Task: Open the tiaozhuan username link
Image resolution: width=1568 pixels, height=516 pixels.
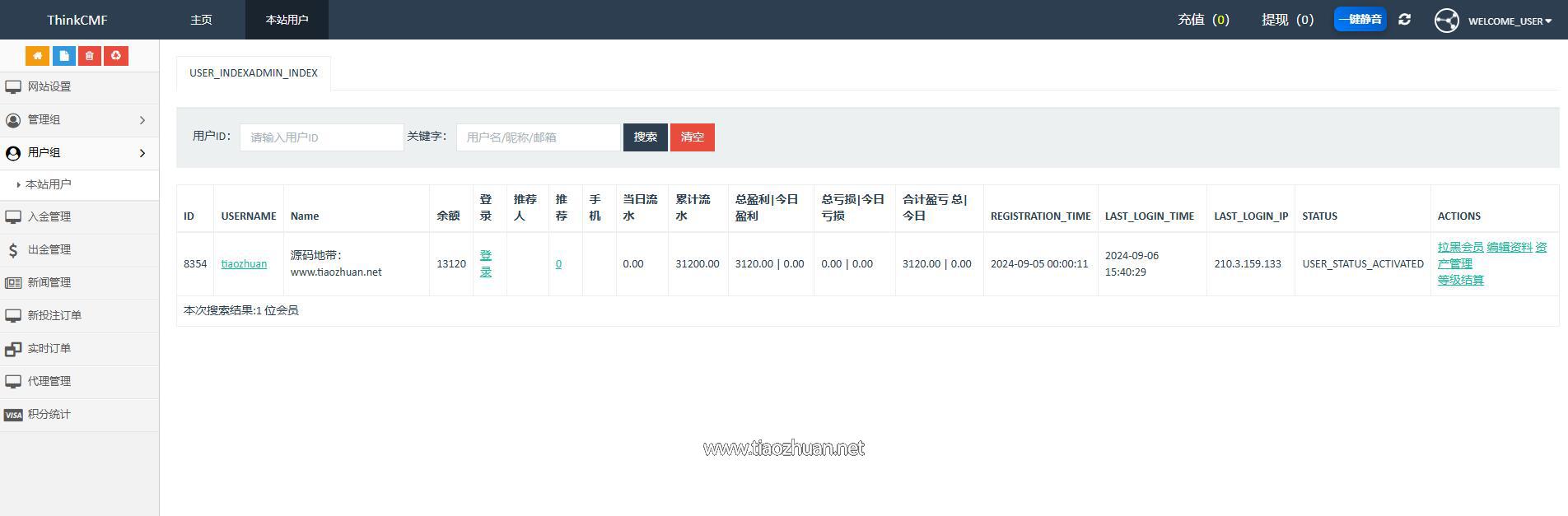Action: click(x=244, y=264)
